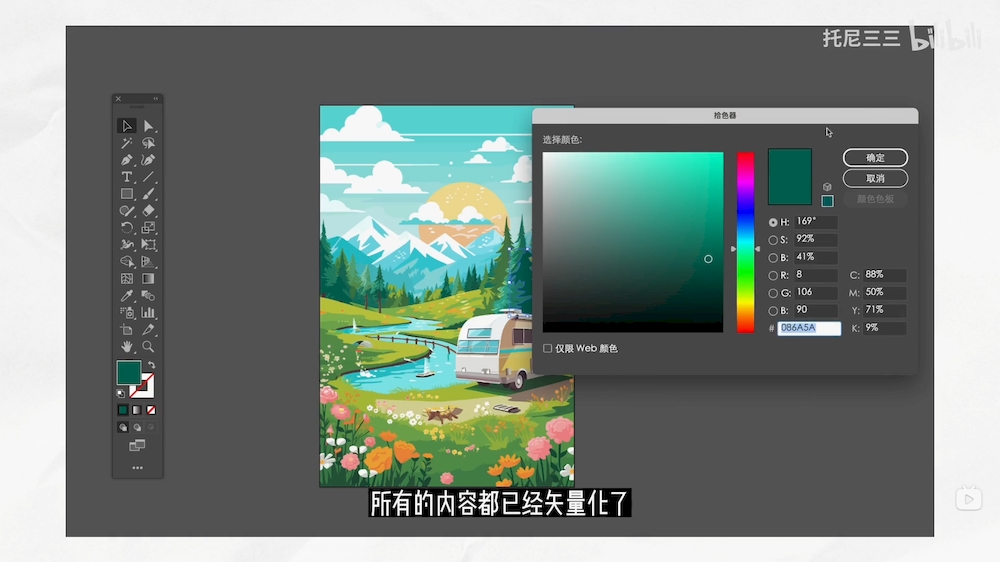Enable the 仅限 Web 颜色 checkbox
Viewport: 1000px width, 562px height.
coord(548,348)
